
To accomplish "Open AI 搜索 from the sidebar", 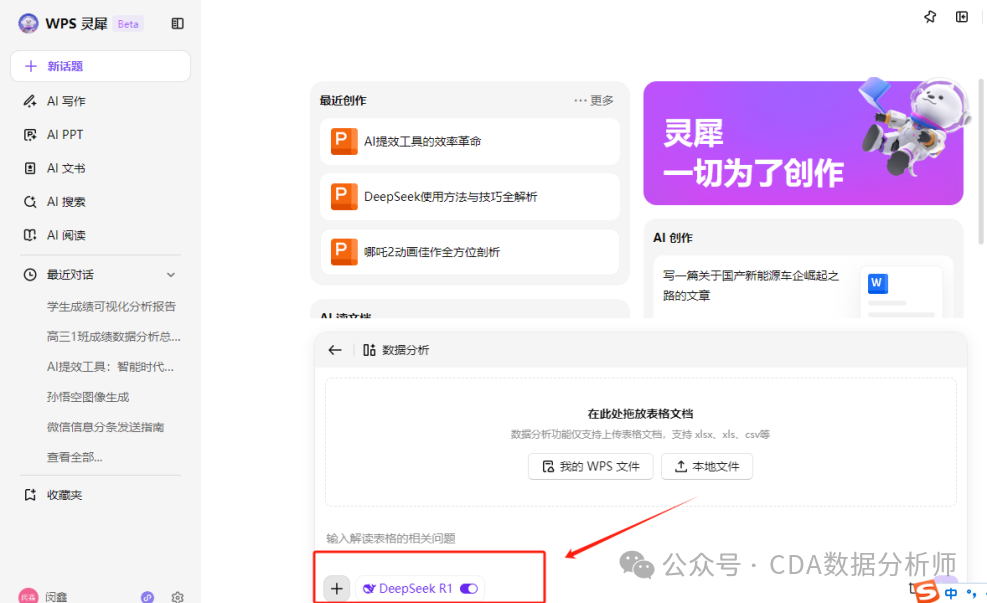I will [66, 201].
